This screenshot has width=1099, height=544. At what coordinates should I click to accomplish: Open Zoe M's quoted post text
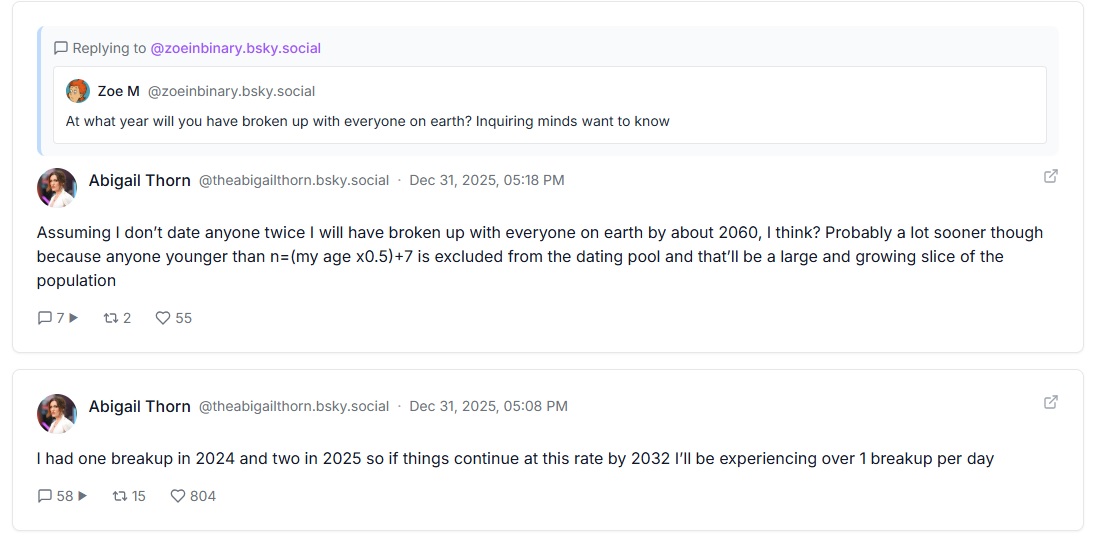coord(367,121)
